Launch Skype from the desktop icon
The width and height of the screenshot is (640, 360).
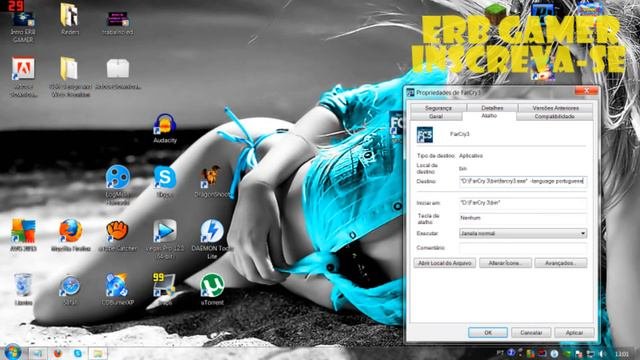coord(165,182)
